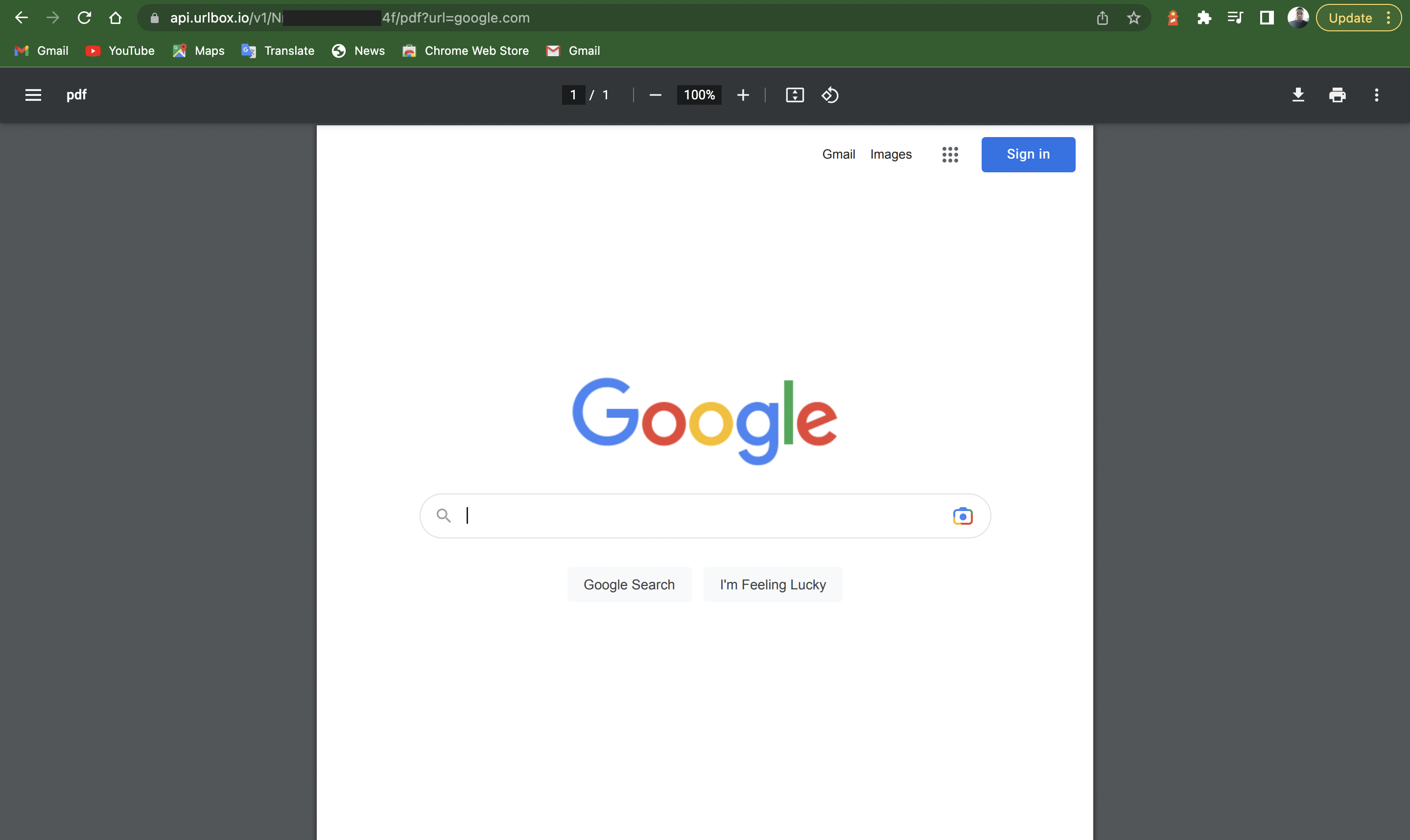Image resolution: width=1410 pixels, height=840 pixels.
Task: Open Chrome Web Store bookmark
Action: 465,51
